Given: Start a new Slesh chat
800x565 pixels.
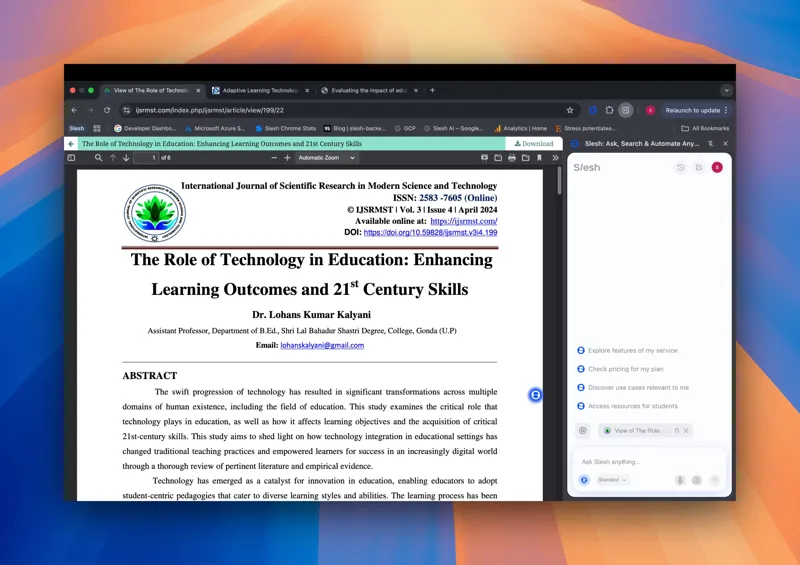Looking at the screenshot, I should coord(699,167).
